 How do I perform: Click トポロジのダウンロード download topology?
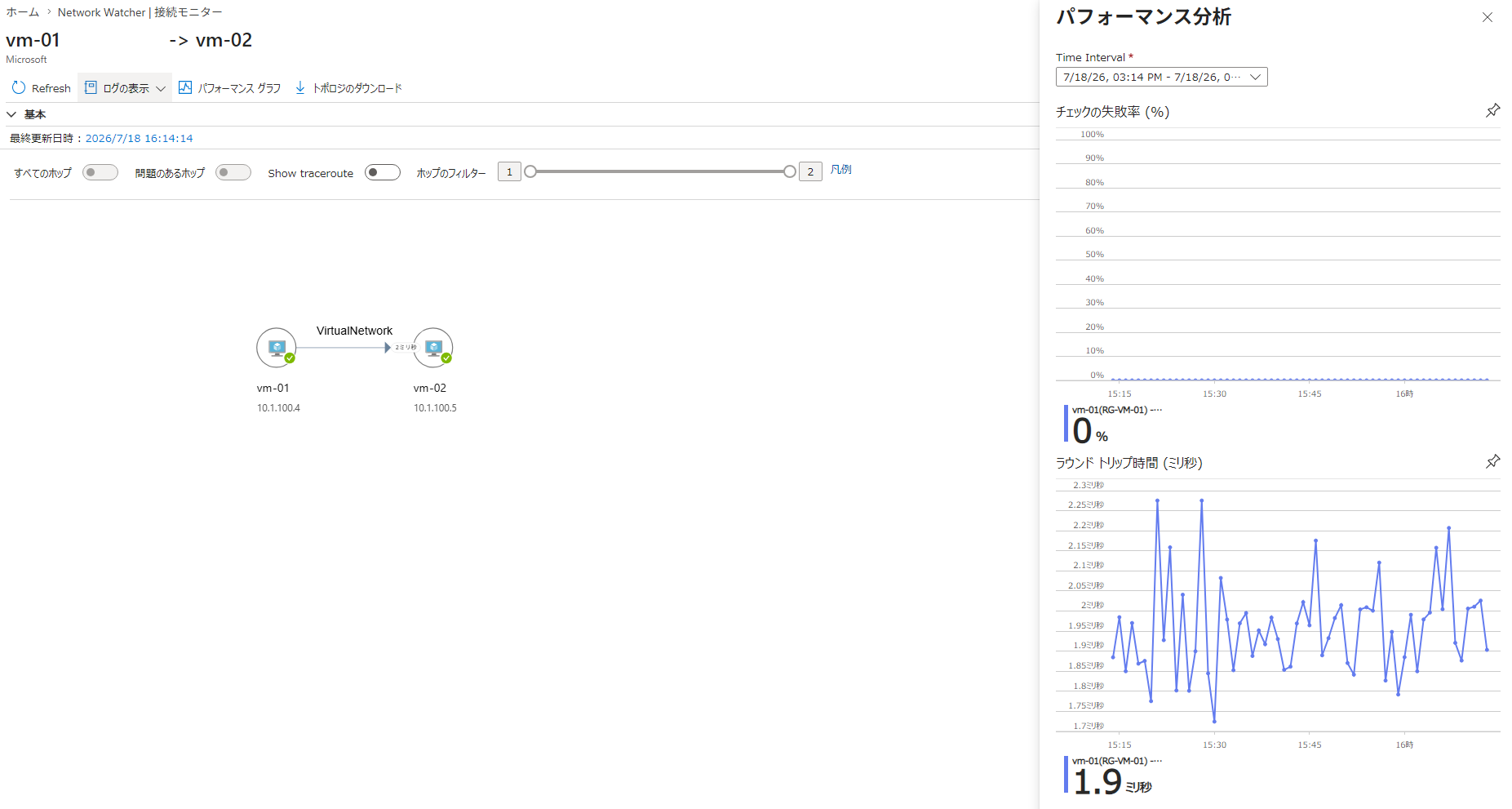tap(348, 88)
